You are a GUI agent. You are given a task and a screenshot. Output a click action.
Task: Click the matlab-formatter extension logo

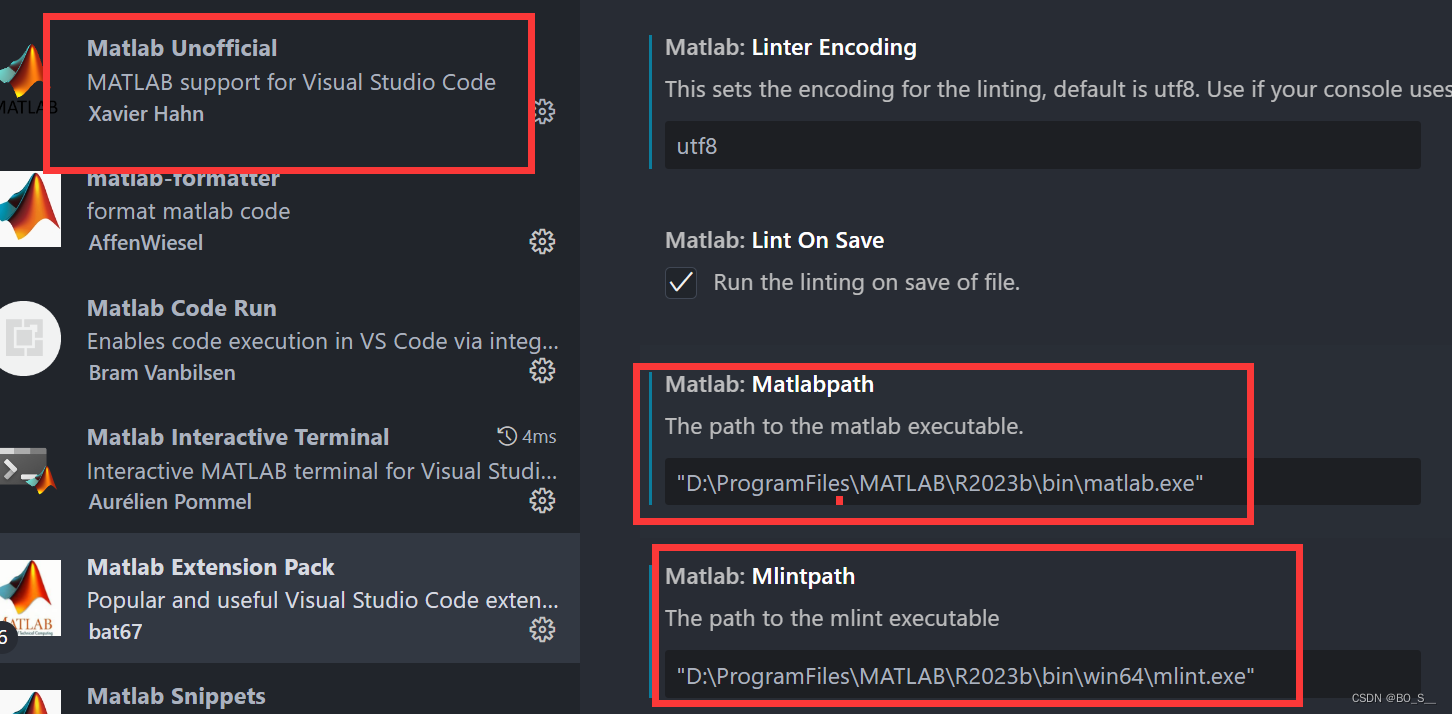pyautogui.click(x=28, y=210)
